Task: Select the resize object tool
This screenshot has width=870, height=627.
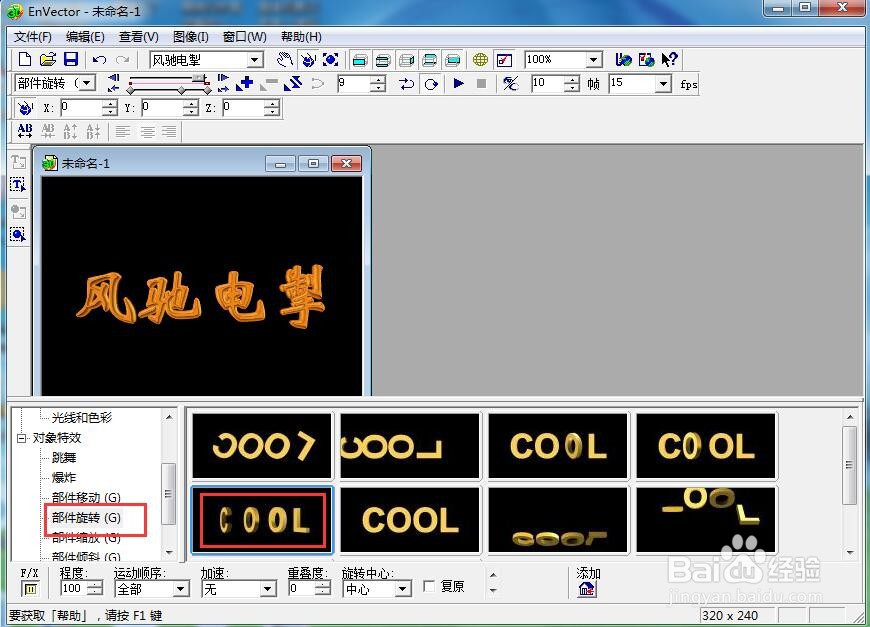Action: 331,59
